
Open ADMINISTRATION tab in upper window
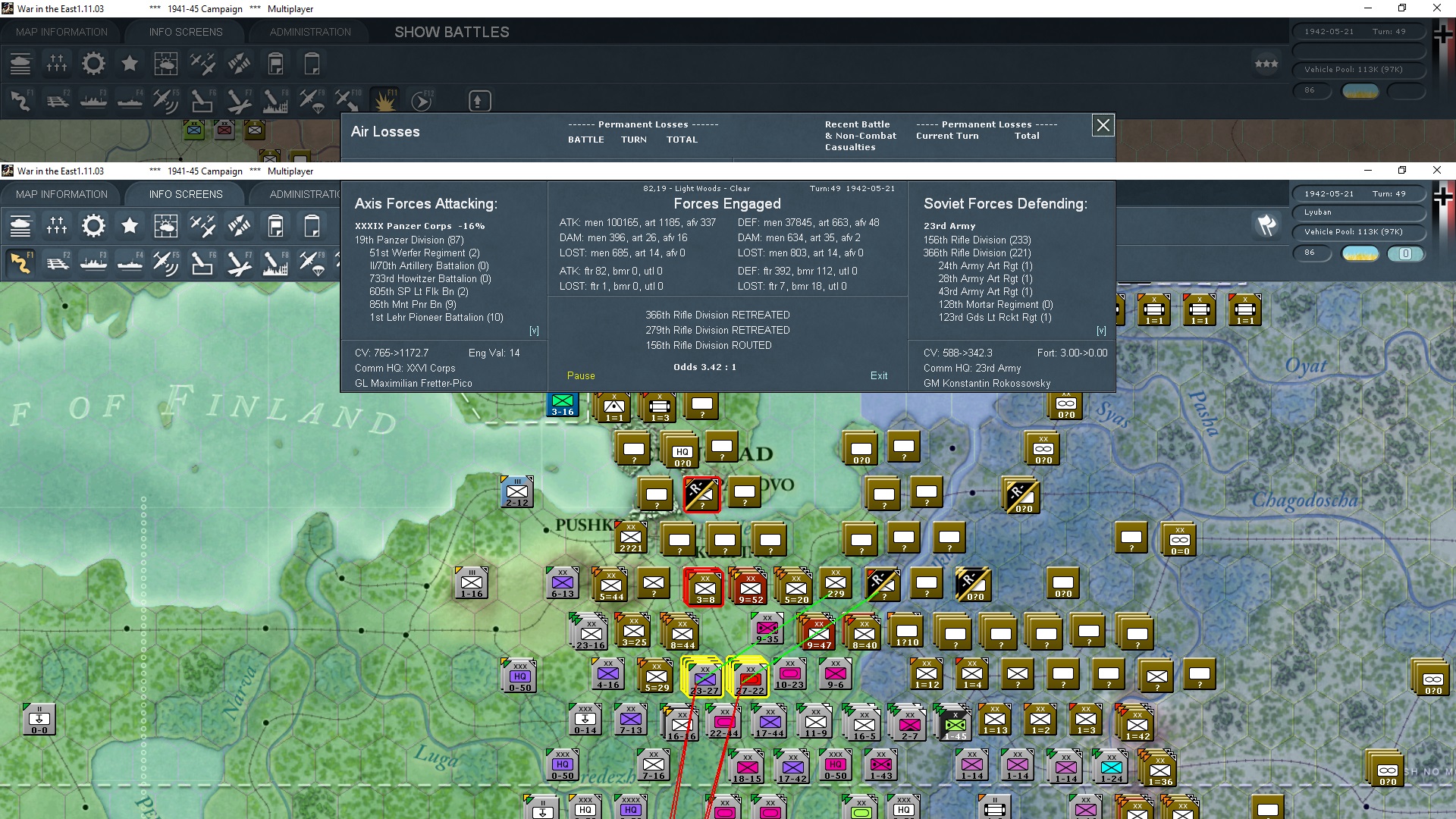click(x=310, y=32)
